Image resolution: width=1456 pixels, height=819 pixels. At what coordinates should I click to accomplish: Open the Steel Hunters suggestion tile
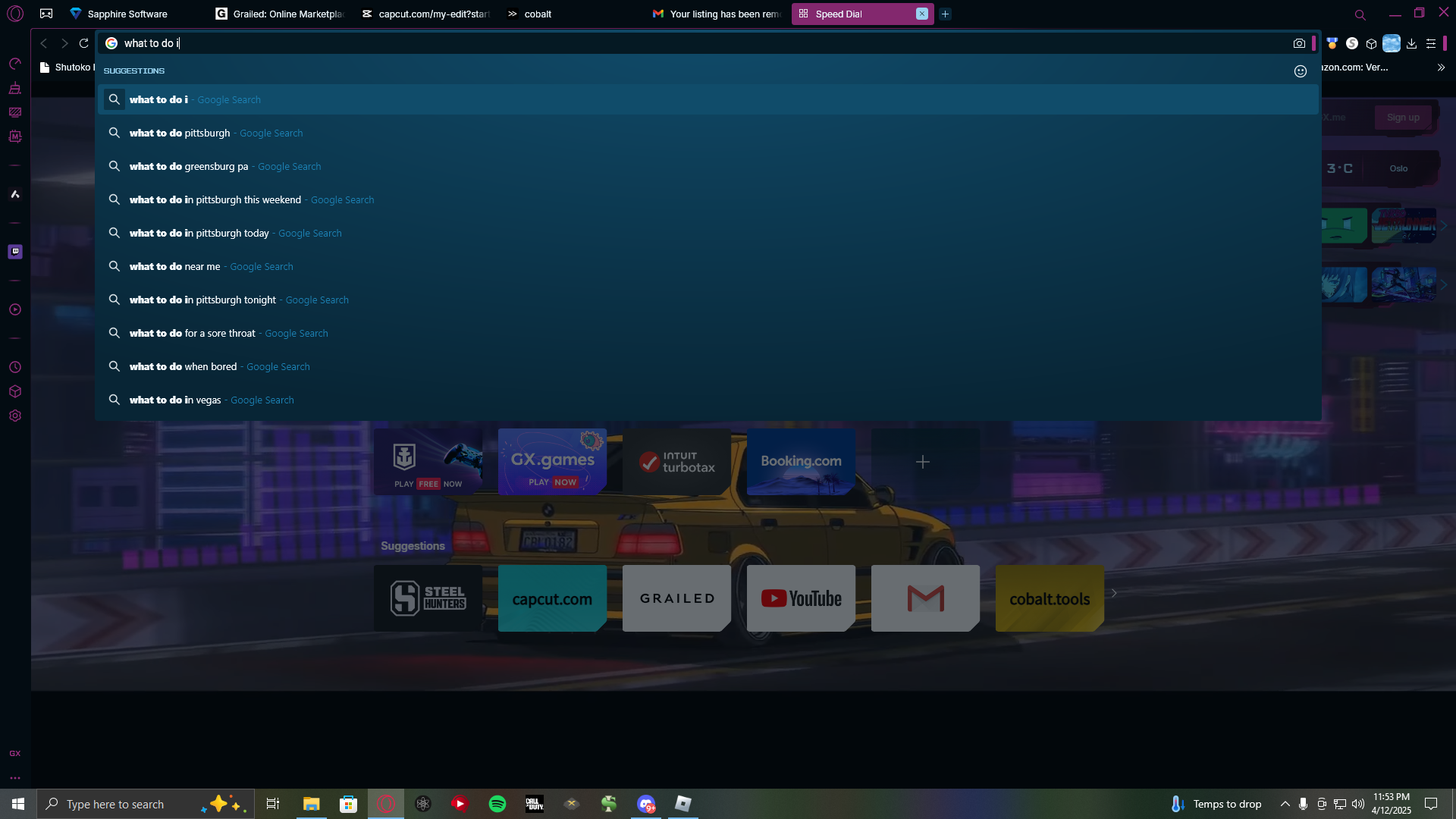[428, 598]
